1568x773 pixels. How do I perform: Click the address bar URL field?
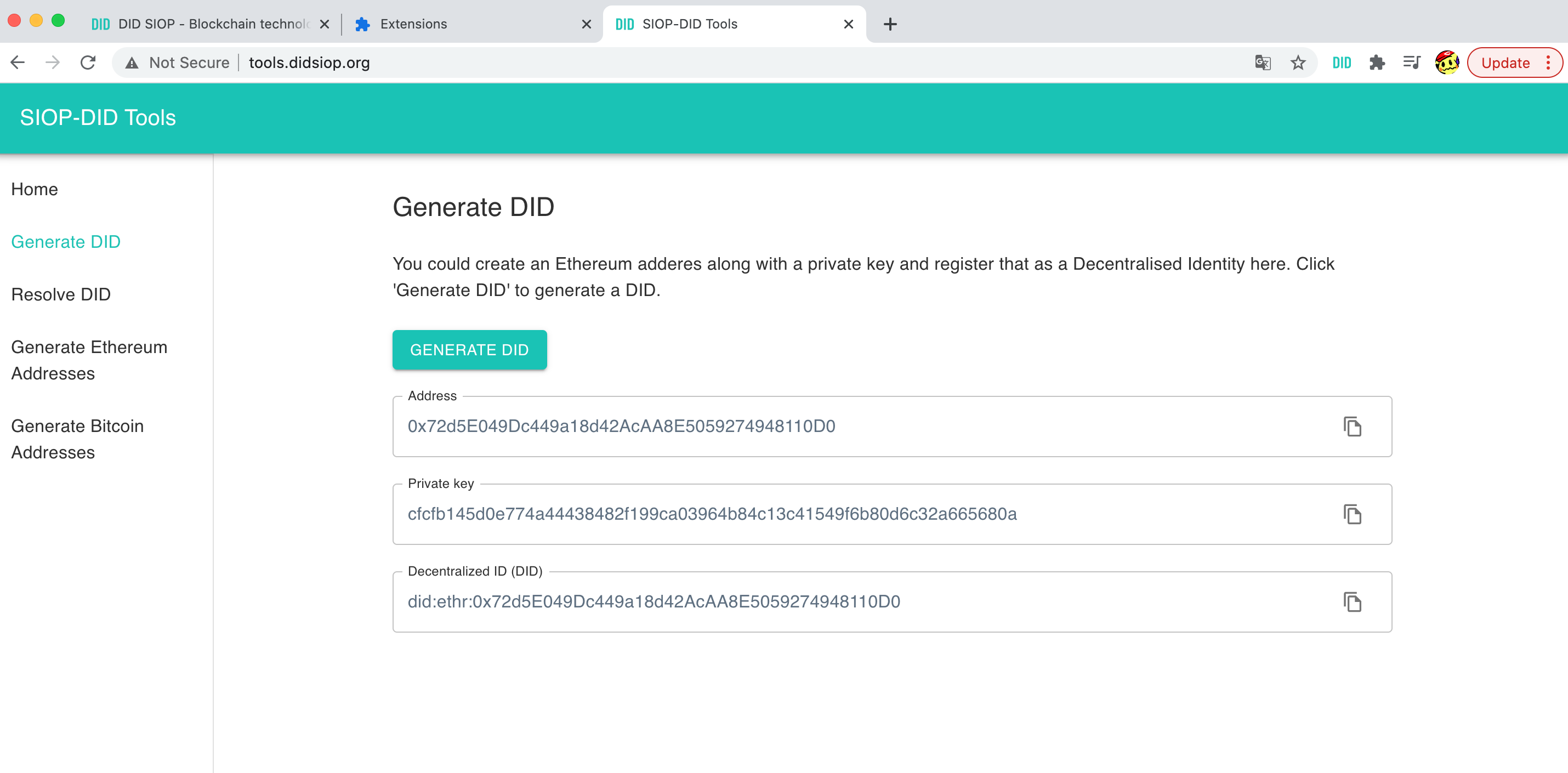pos(730,62)
